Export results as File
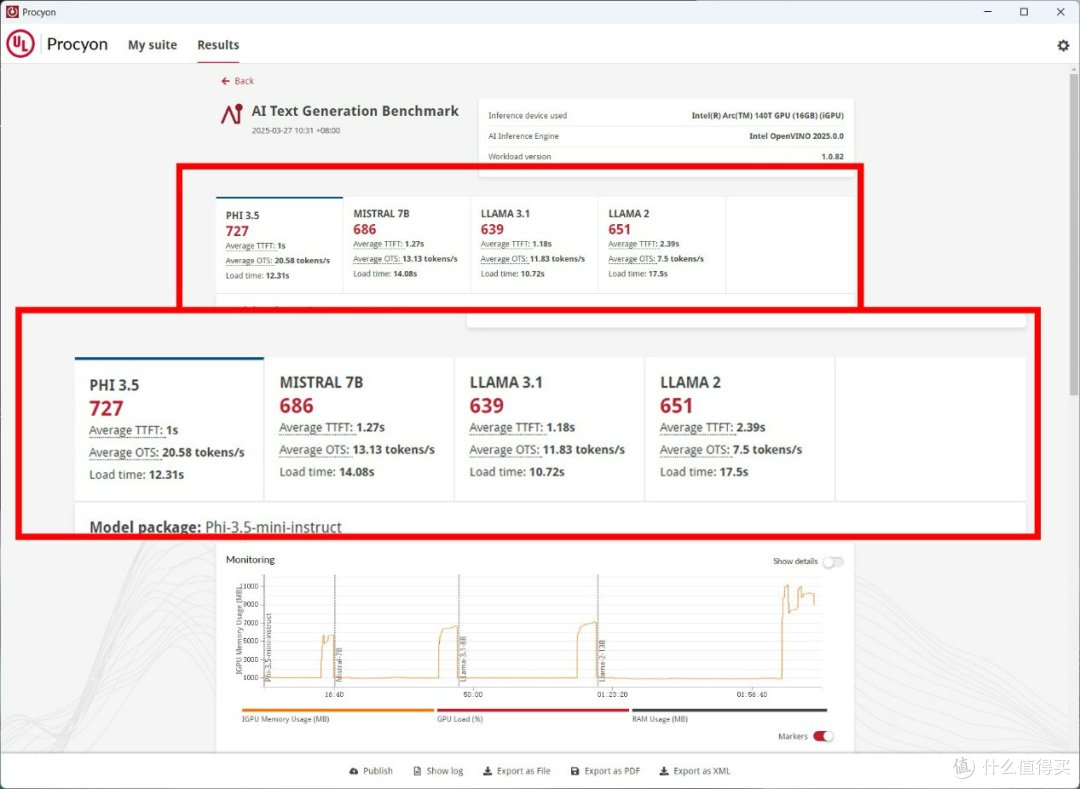 coord(516,771)
